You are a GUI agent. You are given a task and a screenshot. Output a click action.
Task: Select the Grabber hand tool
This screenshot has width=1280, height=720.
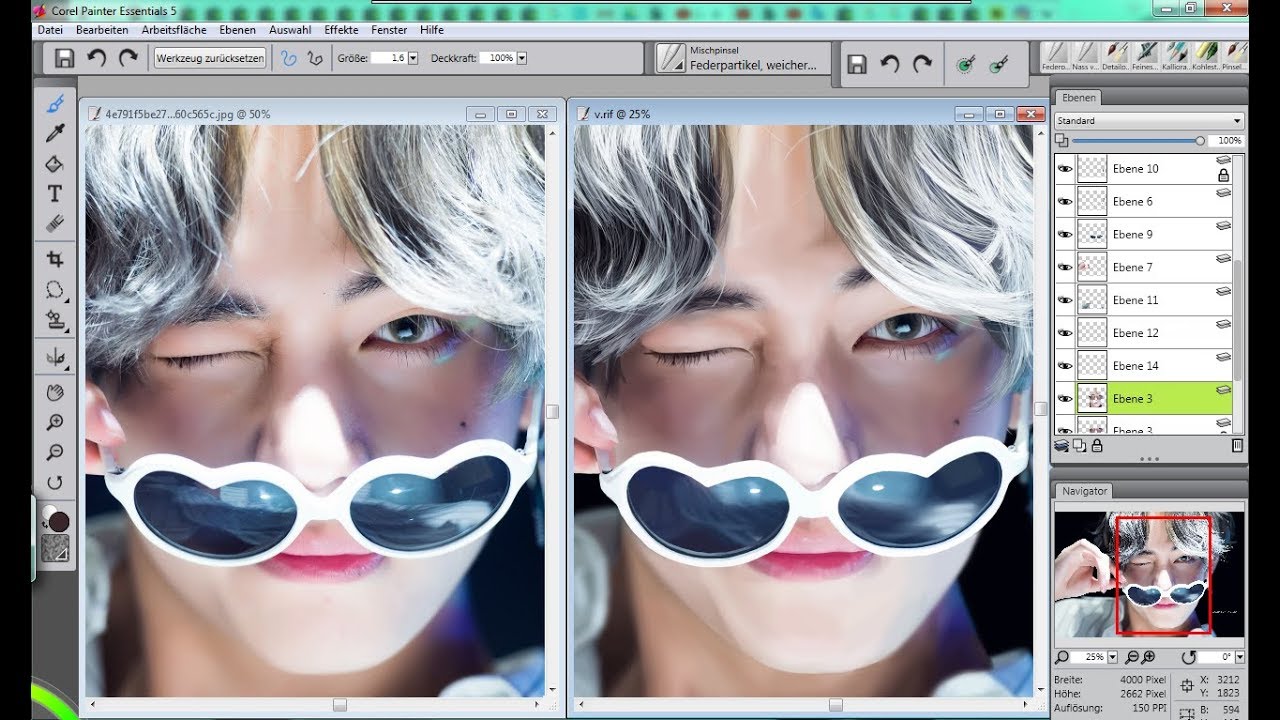(x=55, y=392)
